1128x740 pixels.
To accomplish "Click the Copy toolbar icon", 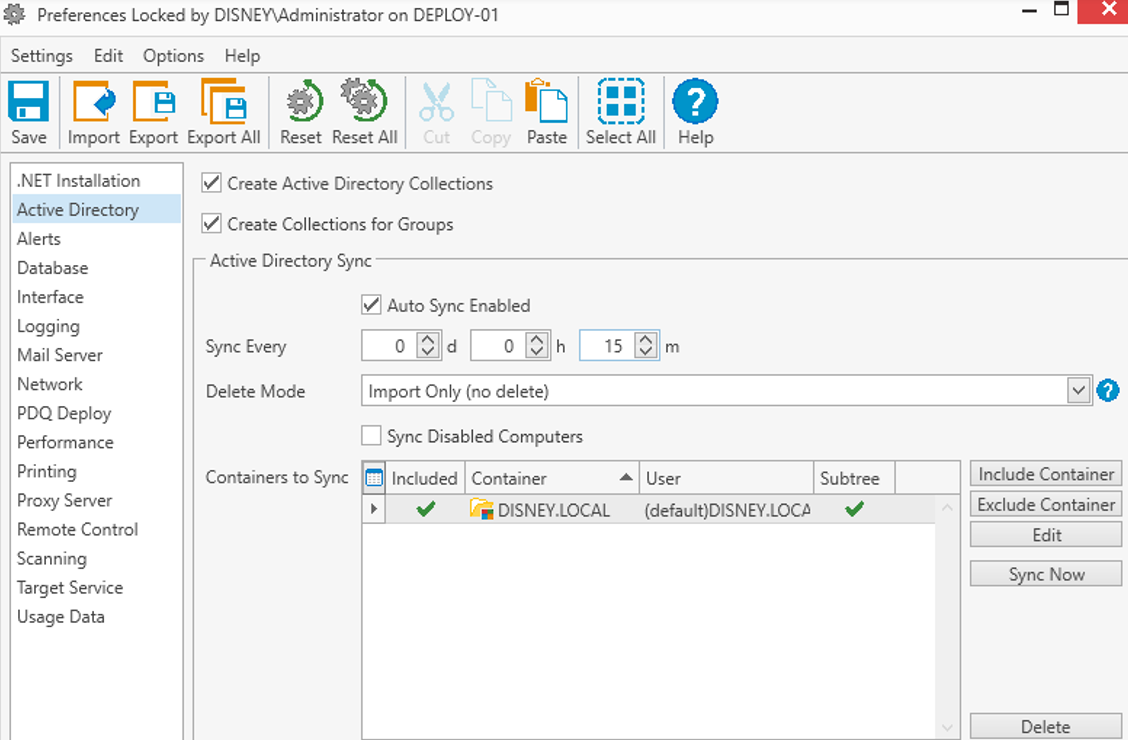I will click(x=491, y=101).
